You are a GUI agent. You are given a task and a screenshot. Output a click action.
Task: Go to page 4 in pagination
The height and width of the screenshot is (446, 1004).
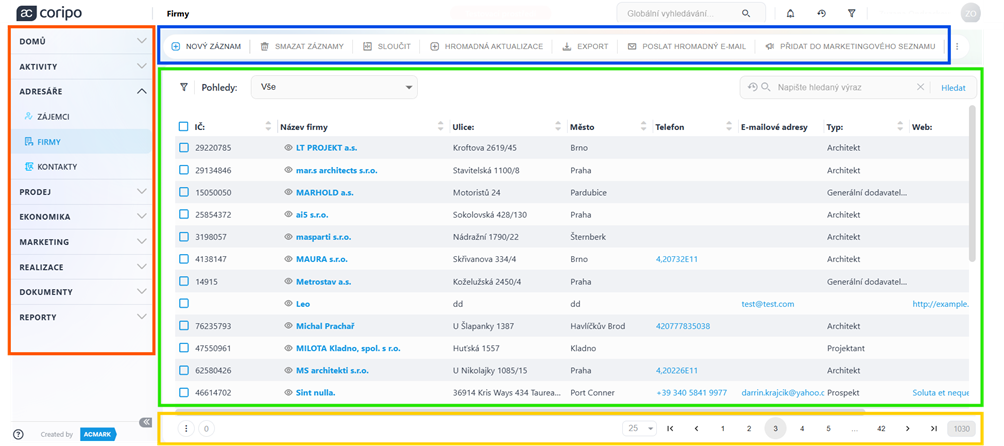click(x=802, y=429)
